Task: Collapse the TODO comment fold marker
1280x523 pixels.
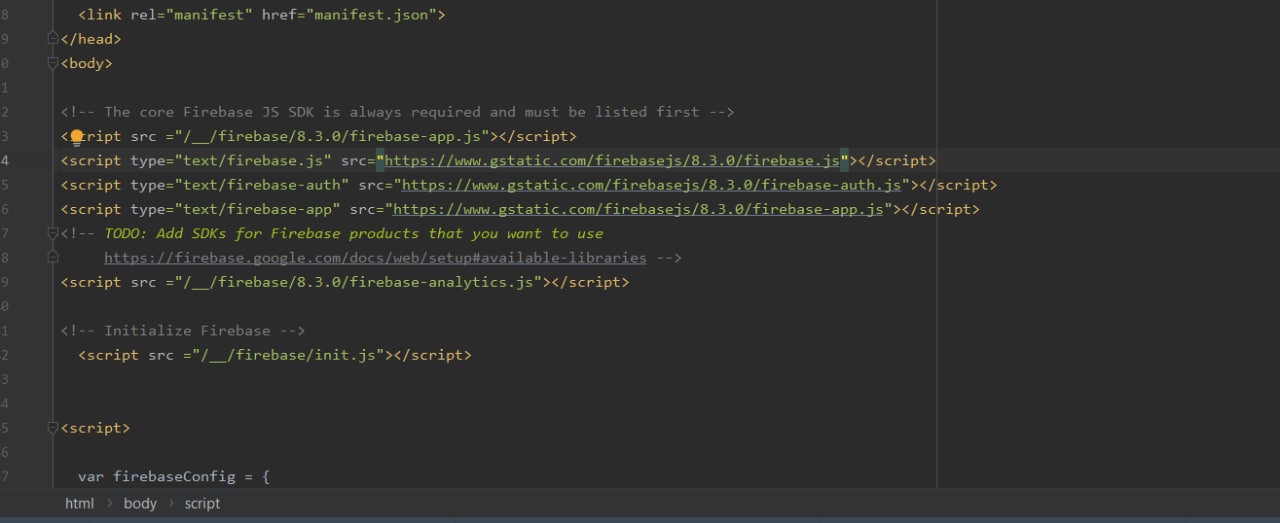Action: point(53,233)
